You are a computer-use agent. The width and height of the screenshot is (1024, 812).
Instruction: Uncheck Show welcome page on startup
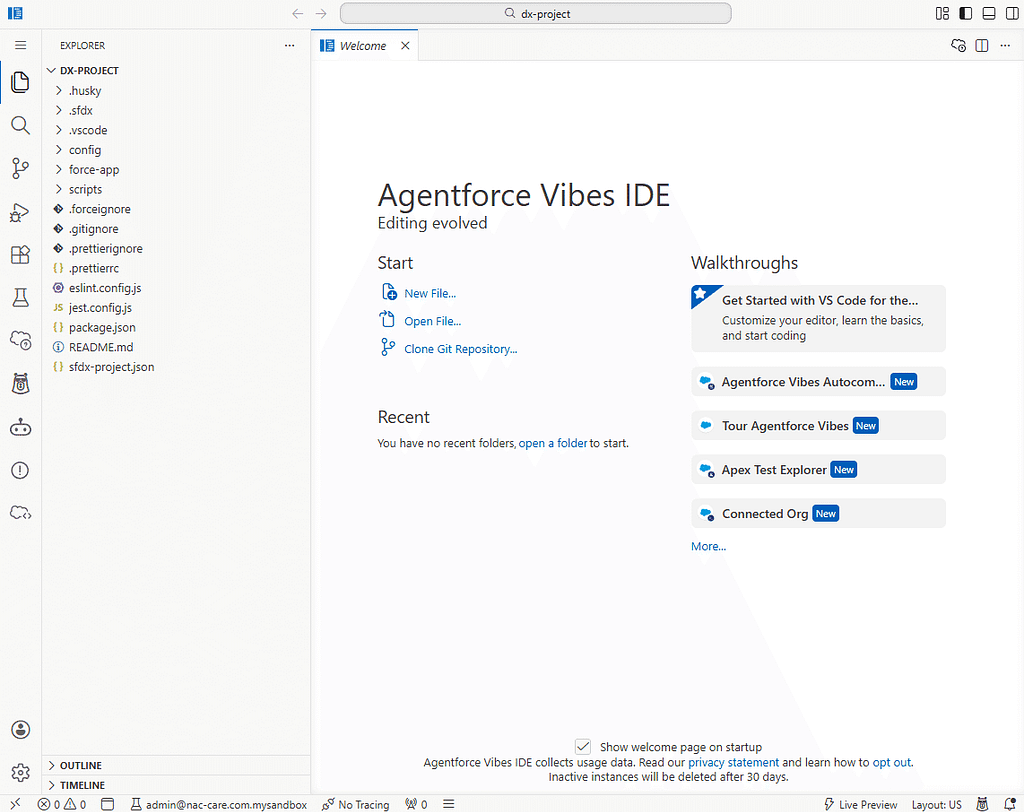click(583, 746)
